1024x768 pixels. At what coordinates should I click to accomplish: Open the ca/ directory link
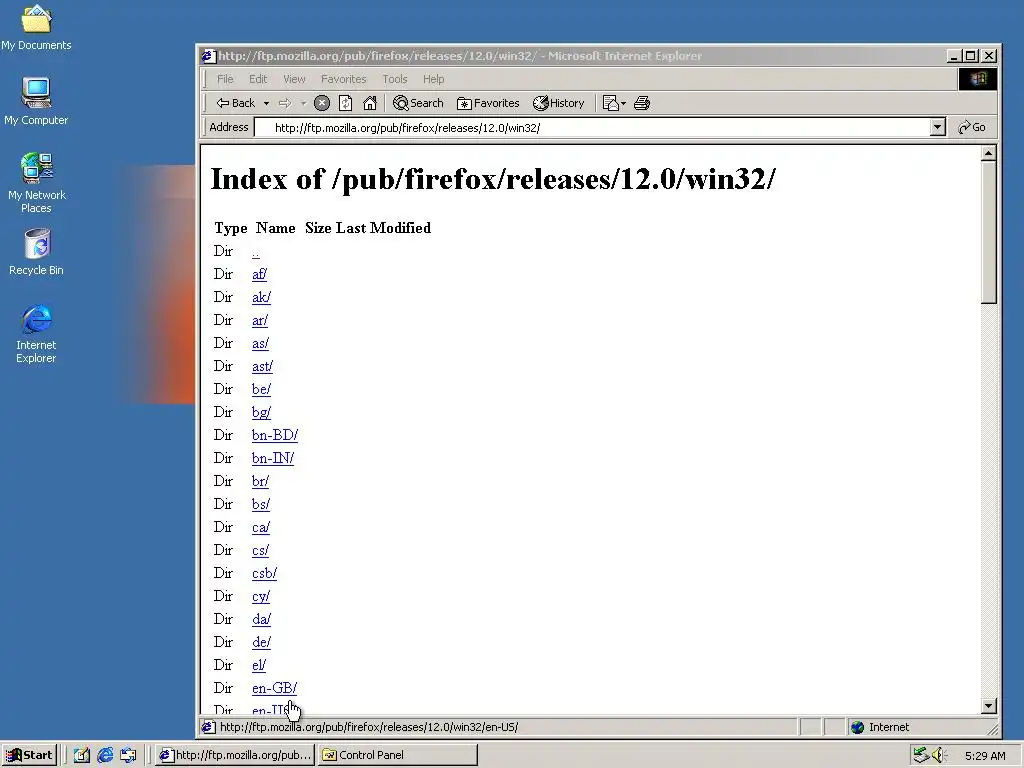(261, 527)
